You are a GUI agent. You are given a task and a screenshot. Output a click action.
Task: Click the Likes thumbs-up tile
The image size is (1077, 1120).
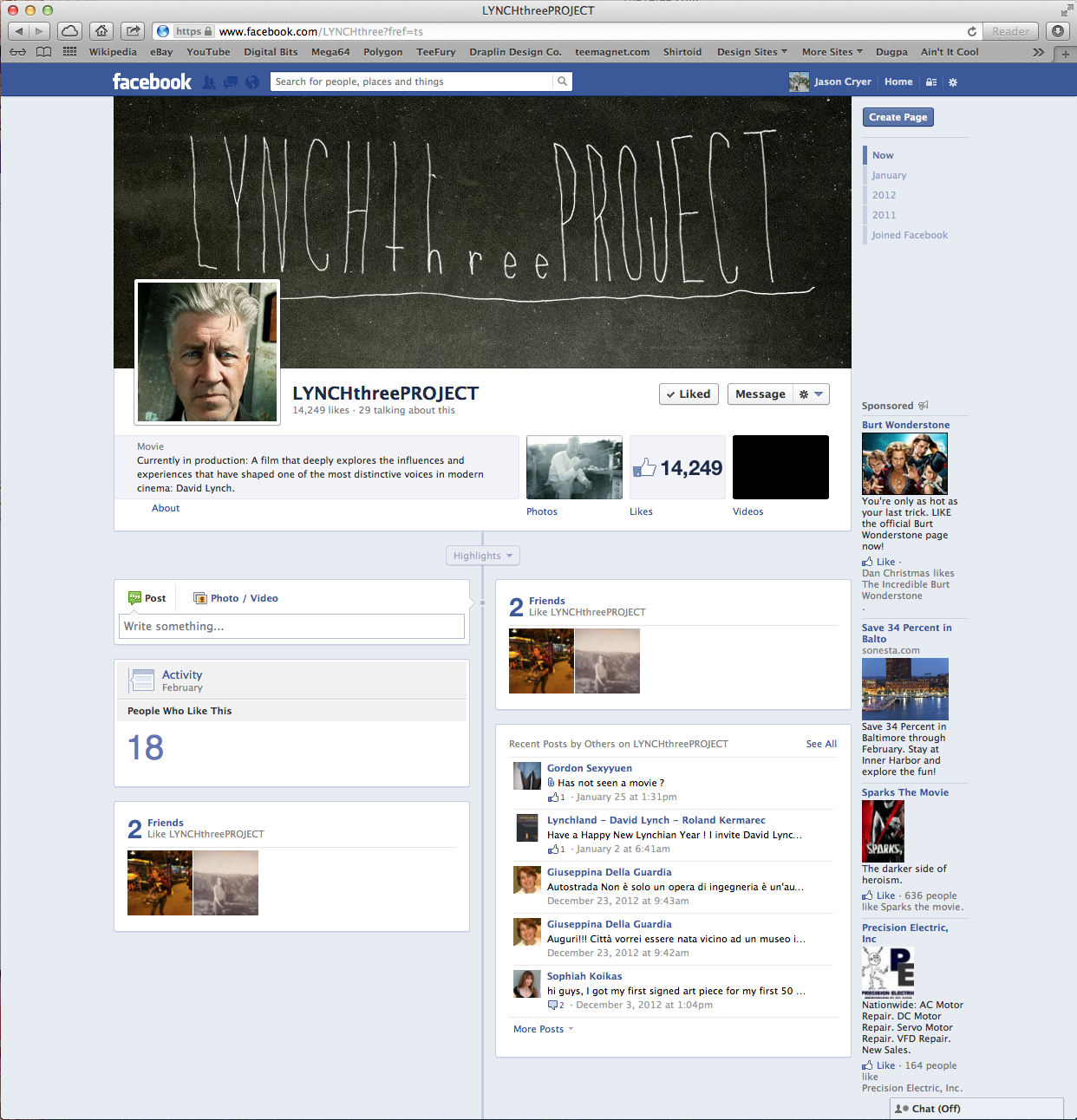[x=677, y=467]
